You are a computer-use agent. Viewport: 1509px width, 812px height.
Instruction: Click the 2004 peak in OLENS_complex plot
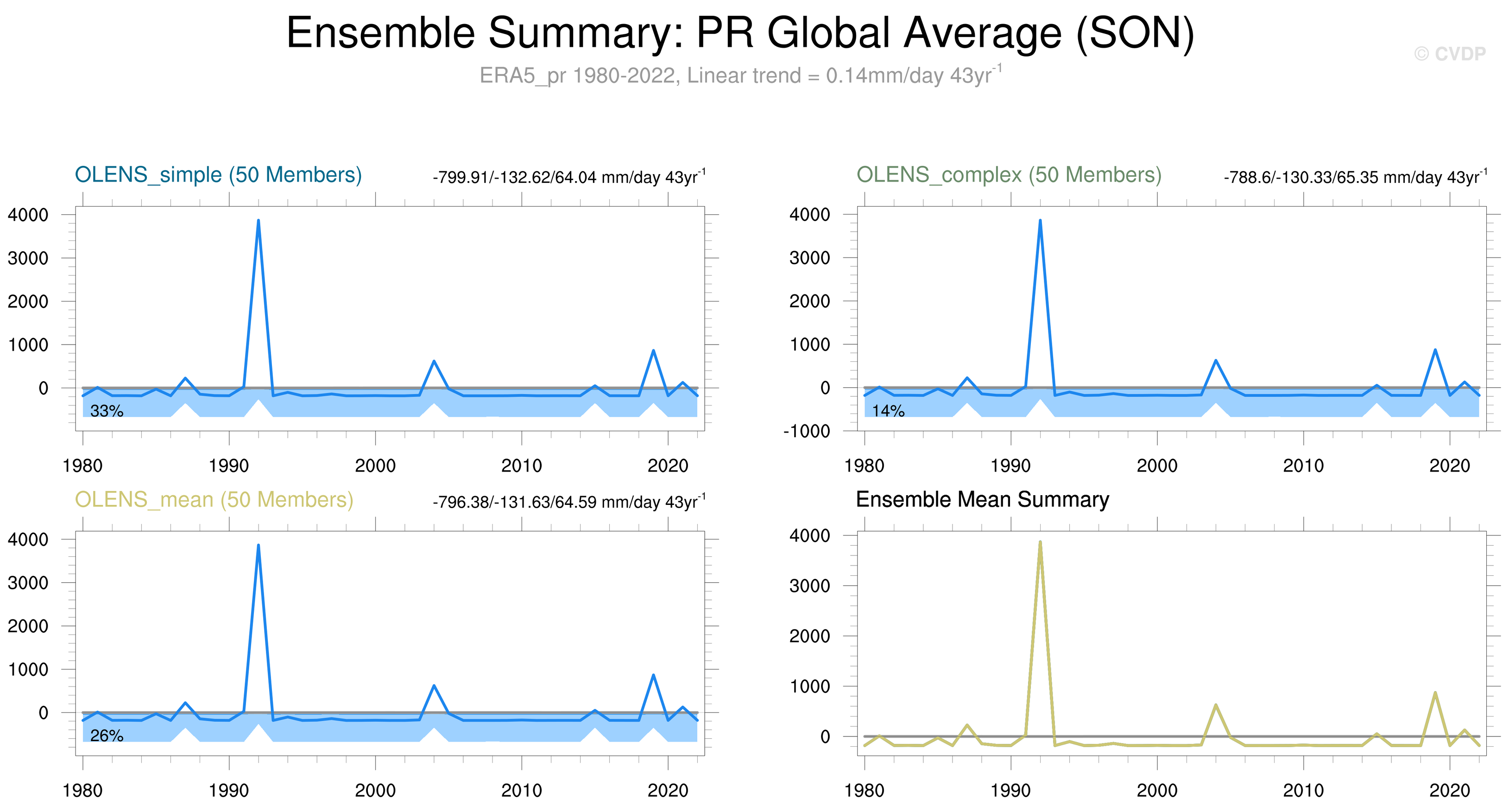pos(1216,361)
